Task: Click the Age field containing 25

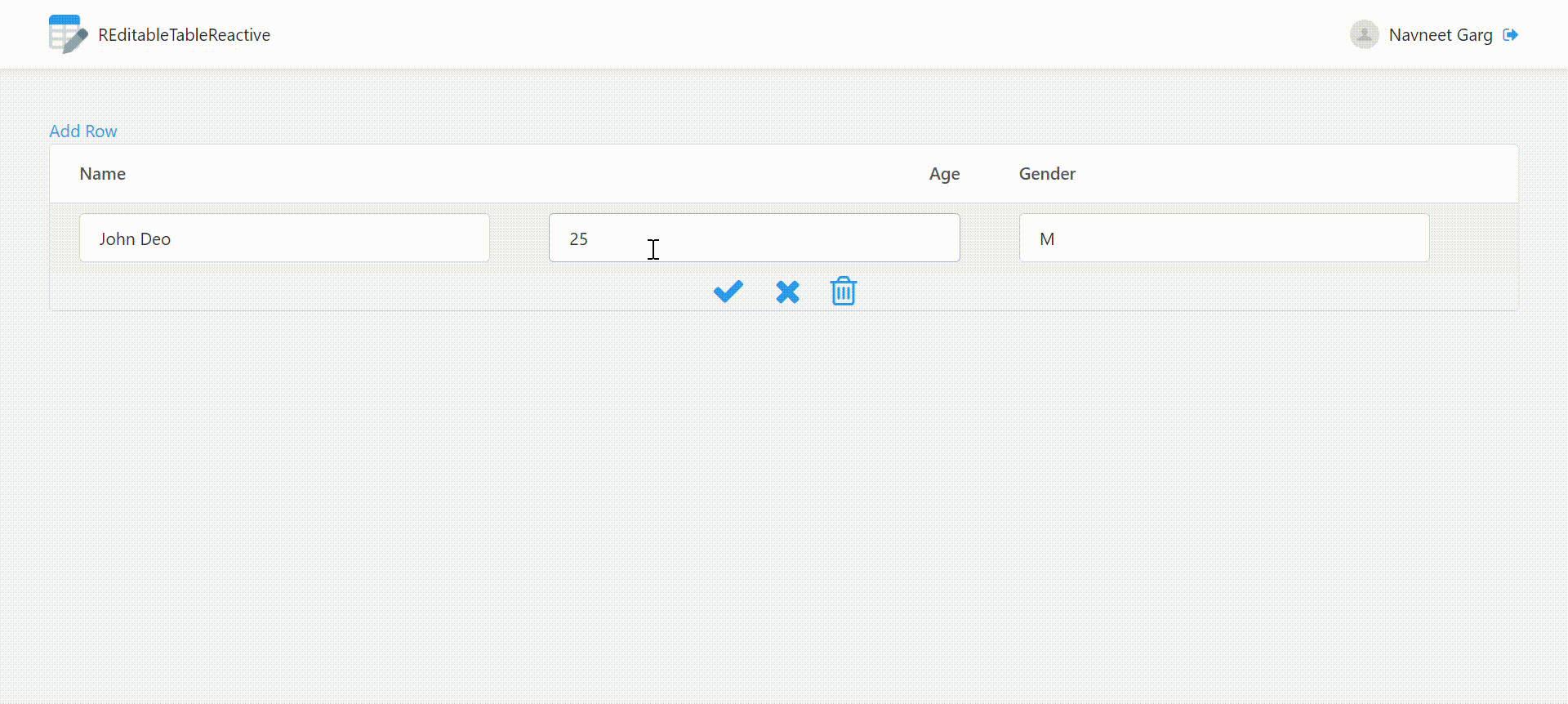Action: (x=755, y=238)
